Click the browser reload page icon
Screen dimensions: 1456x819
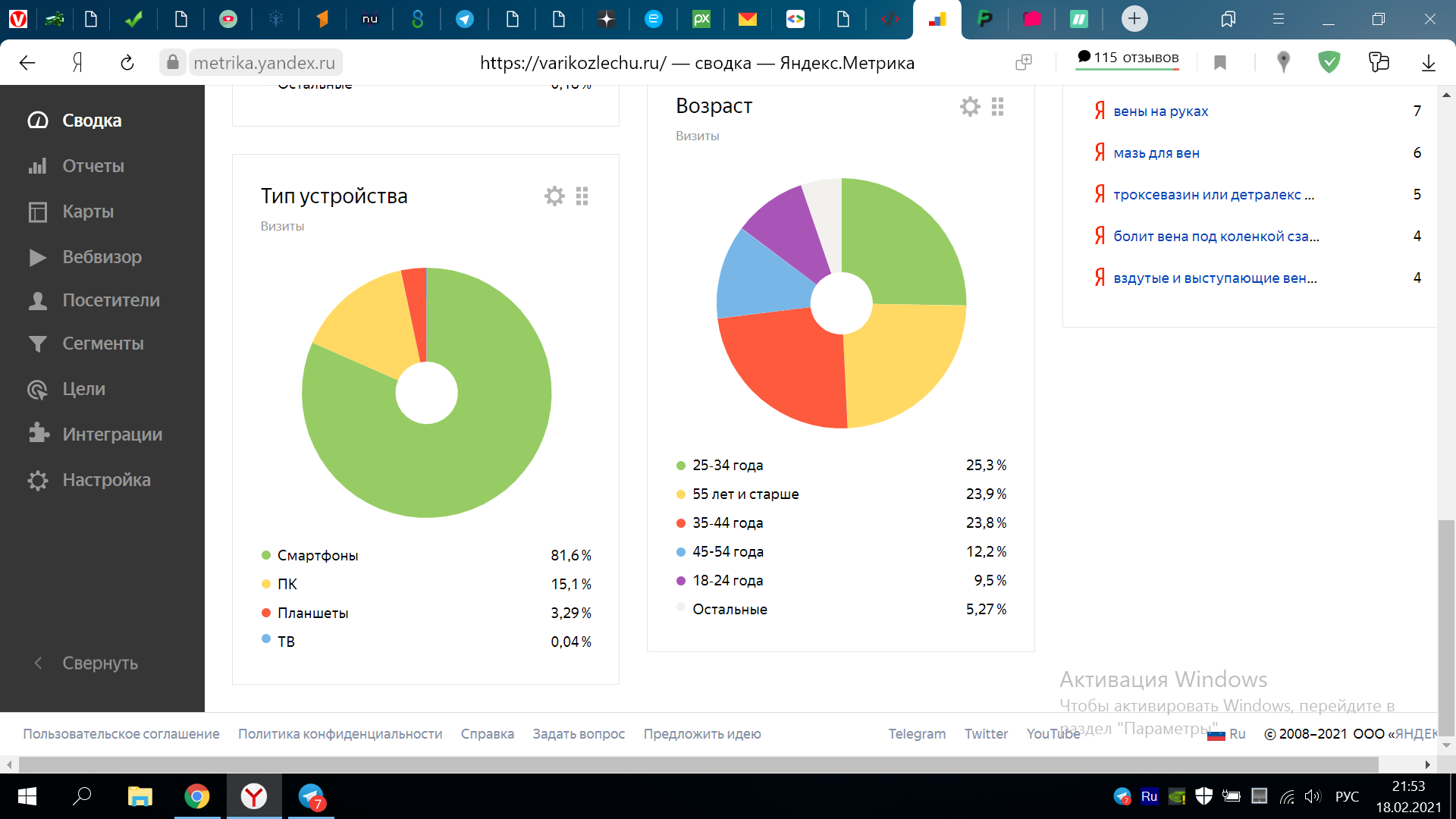[x=127, y=63]
